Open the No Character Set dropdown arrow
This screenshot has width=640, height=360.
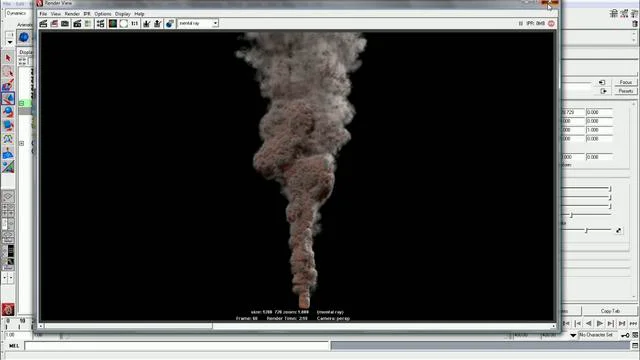pos(573,335)
